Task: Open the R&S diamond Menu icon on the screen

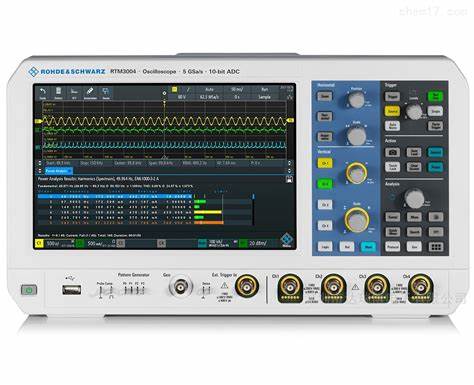Action: [x=286, y=240]
